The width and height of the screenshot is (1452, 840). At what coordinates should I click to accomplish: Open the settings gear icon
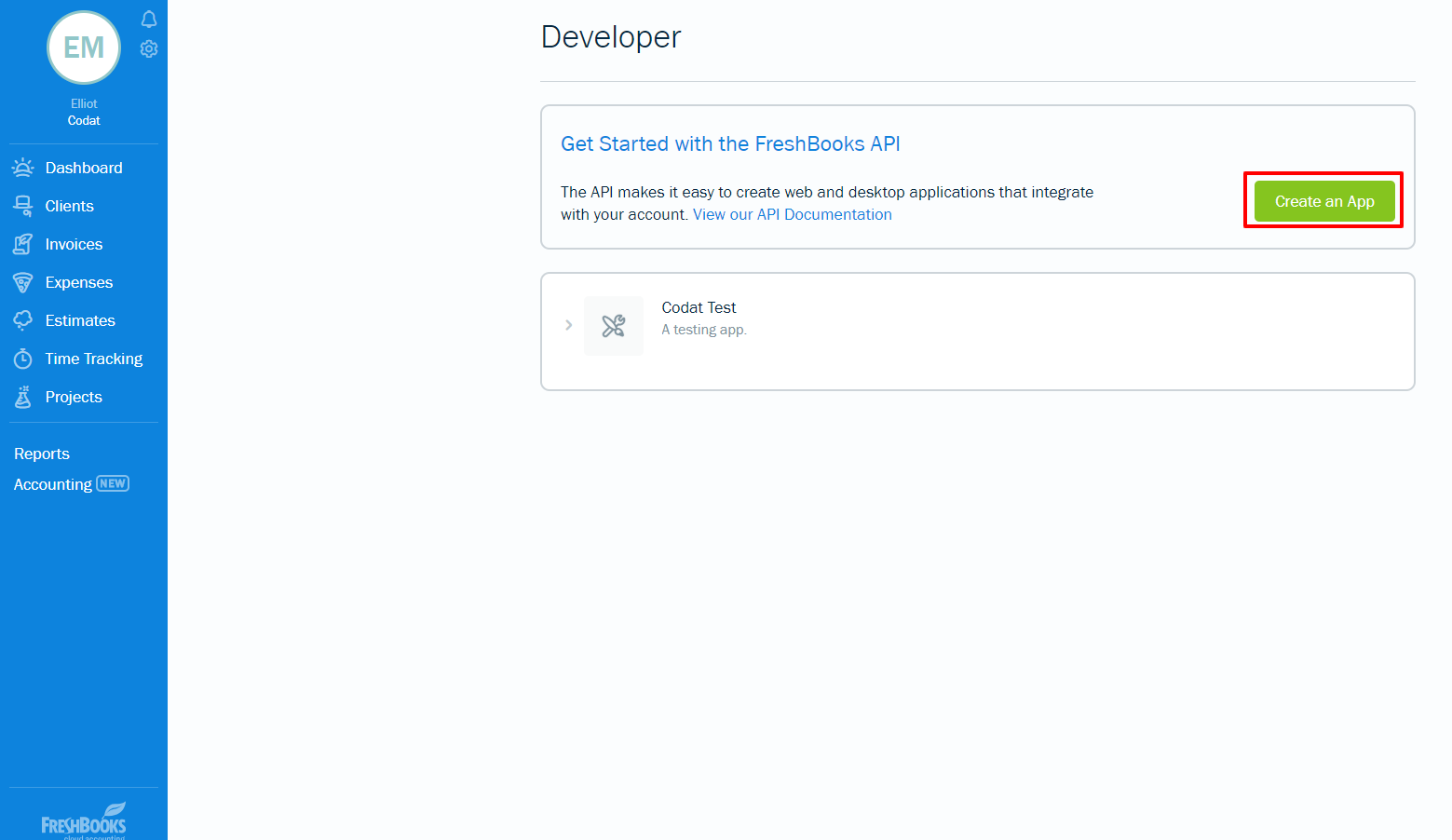point(149,48)
